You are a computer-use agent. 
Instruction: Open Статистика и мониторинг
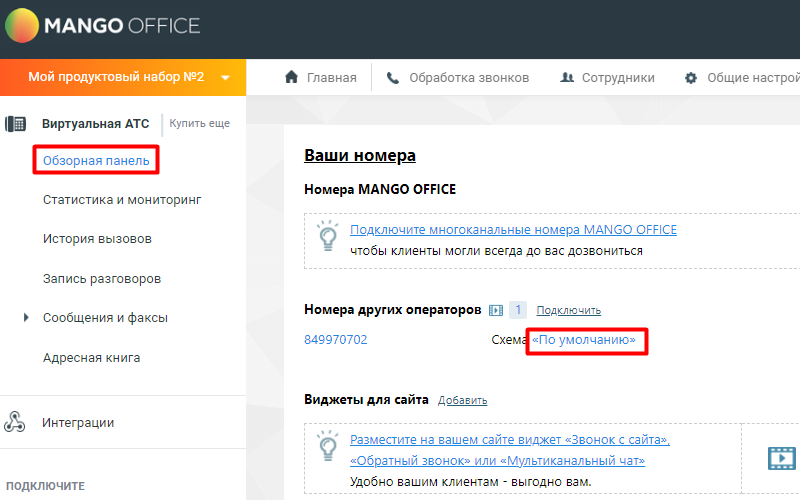[122, 199]
